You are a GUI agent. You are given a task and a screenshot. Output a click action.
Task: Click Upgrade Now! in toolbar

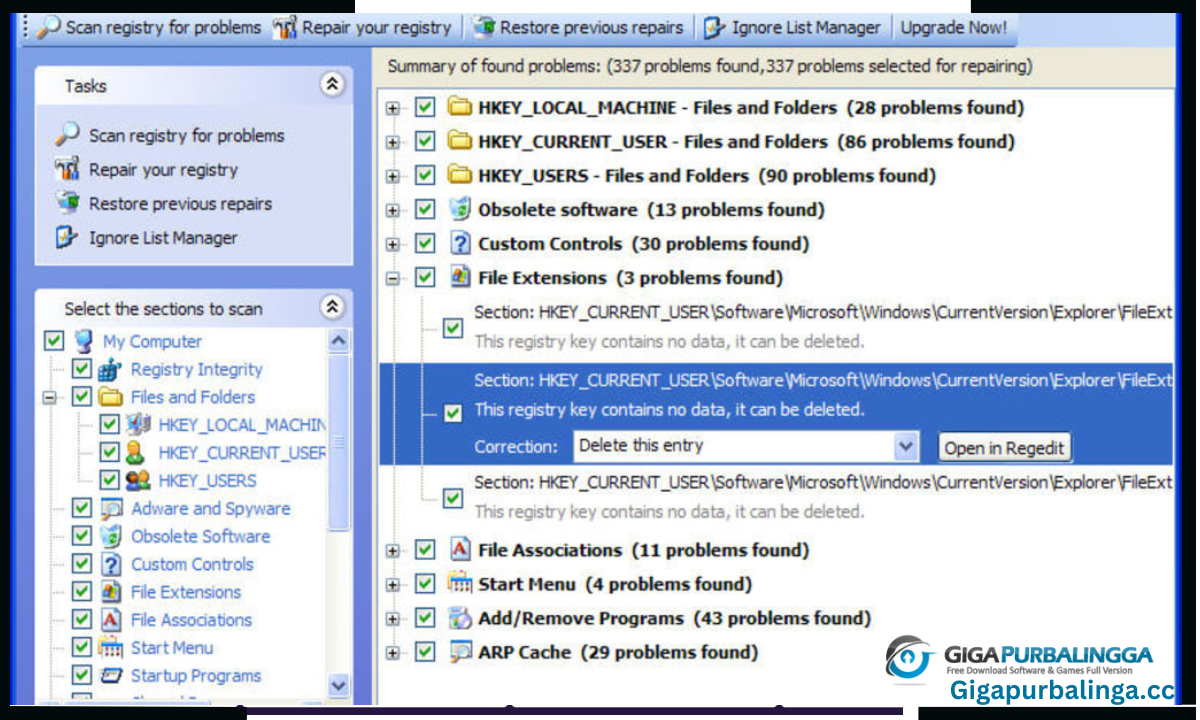click(x=954, y=28)
